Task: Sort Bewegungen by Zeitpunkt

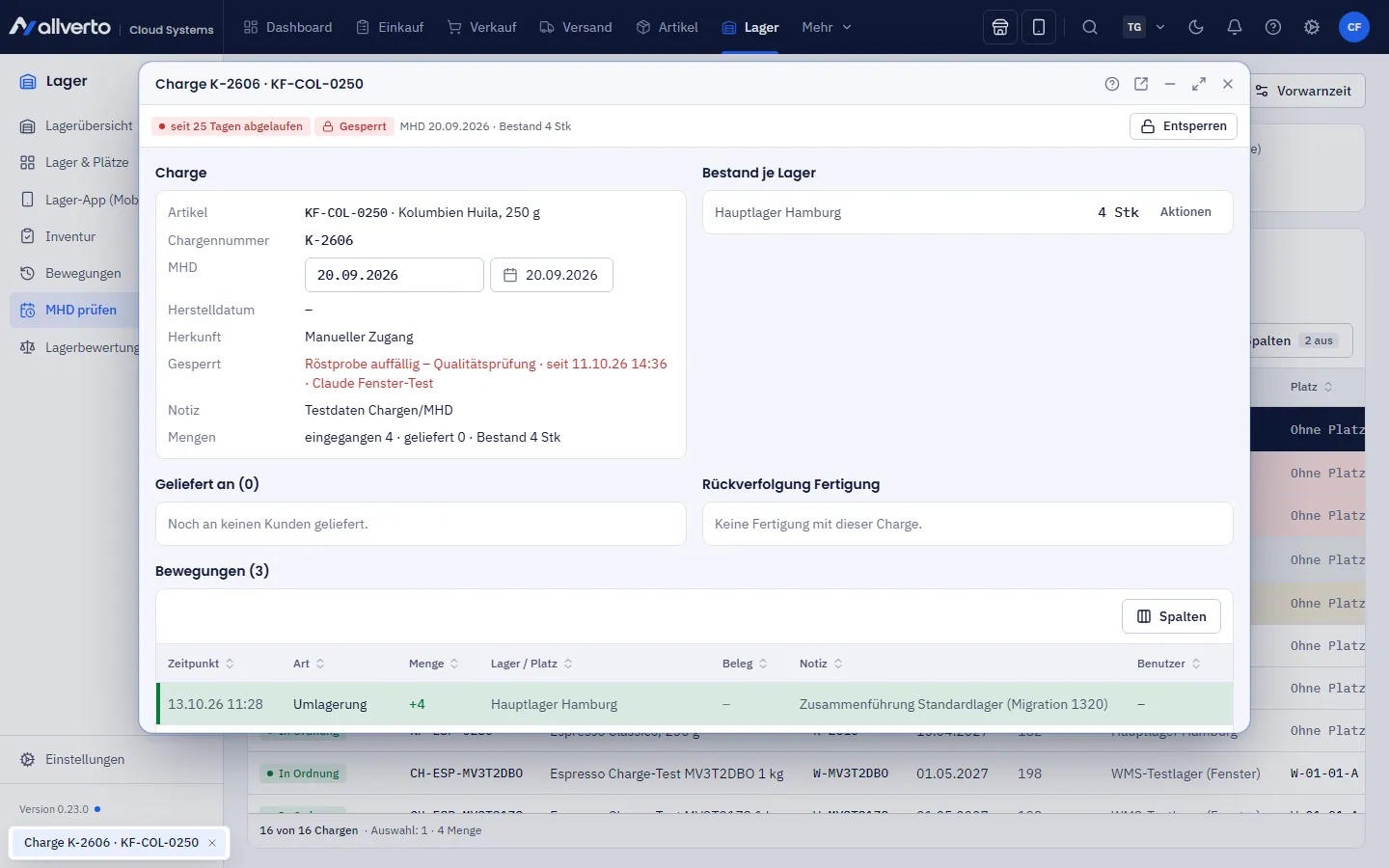Action: point(201,664)
